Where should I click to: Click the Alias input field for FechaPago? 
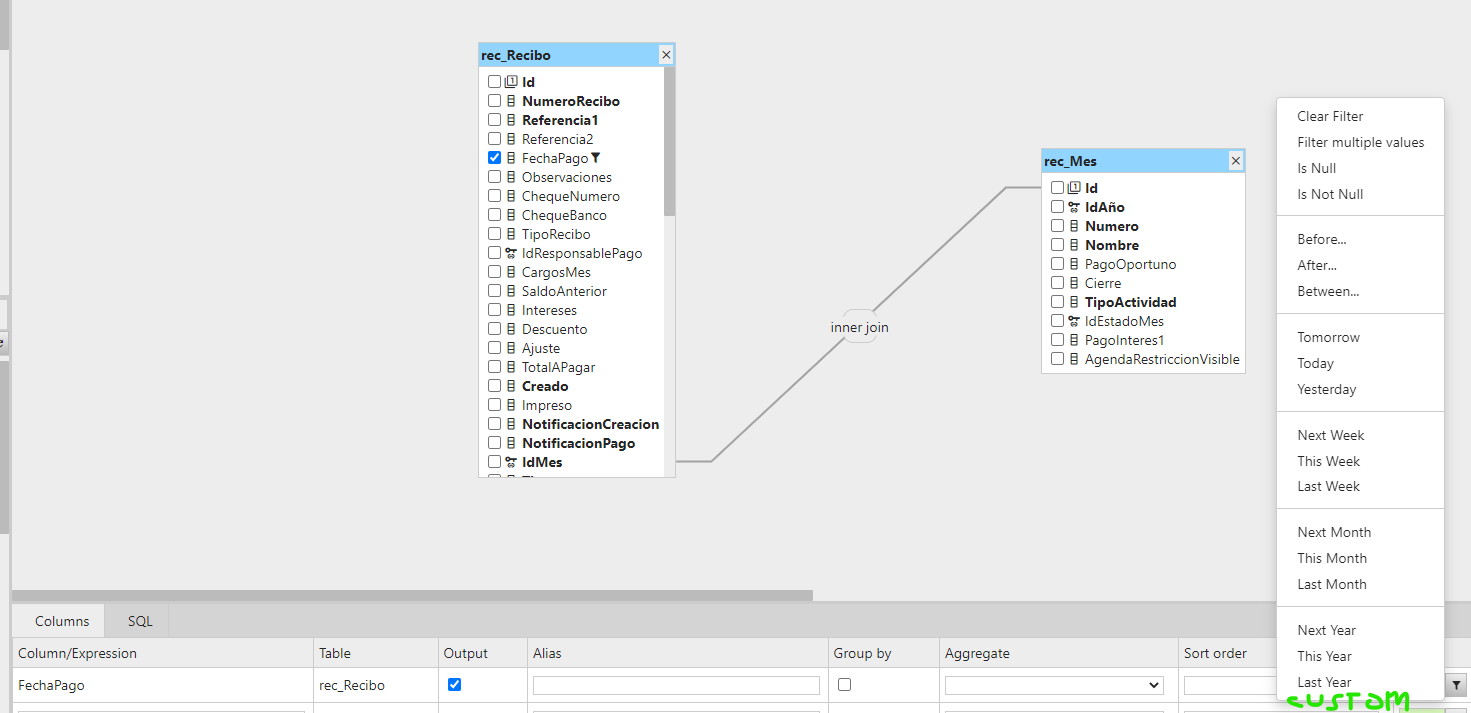tap(676, 685)
